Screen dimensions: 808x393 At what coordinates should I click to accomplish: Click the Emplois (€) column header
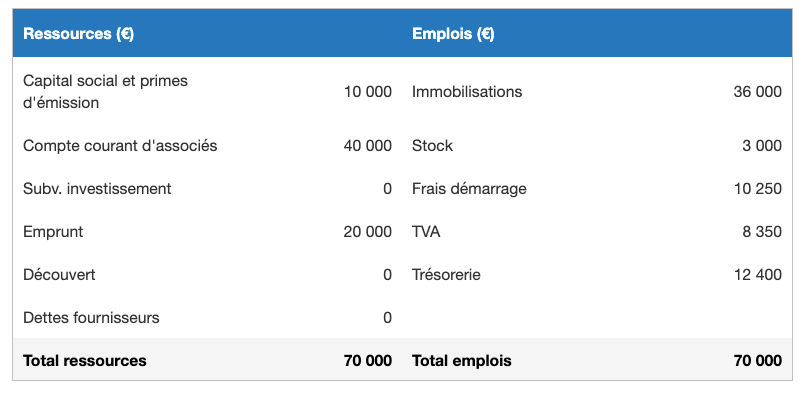(x=453, y=34)
